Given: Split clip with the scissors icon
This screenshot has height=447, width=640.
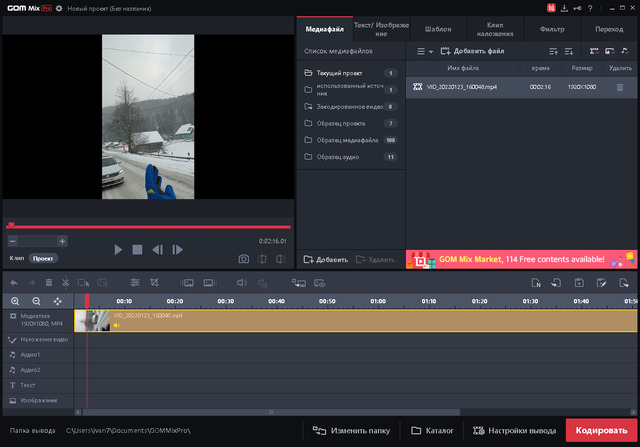Looking at the screenshot, I should tap(65, 282).
